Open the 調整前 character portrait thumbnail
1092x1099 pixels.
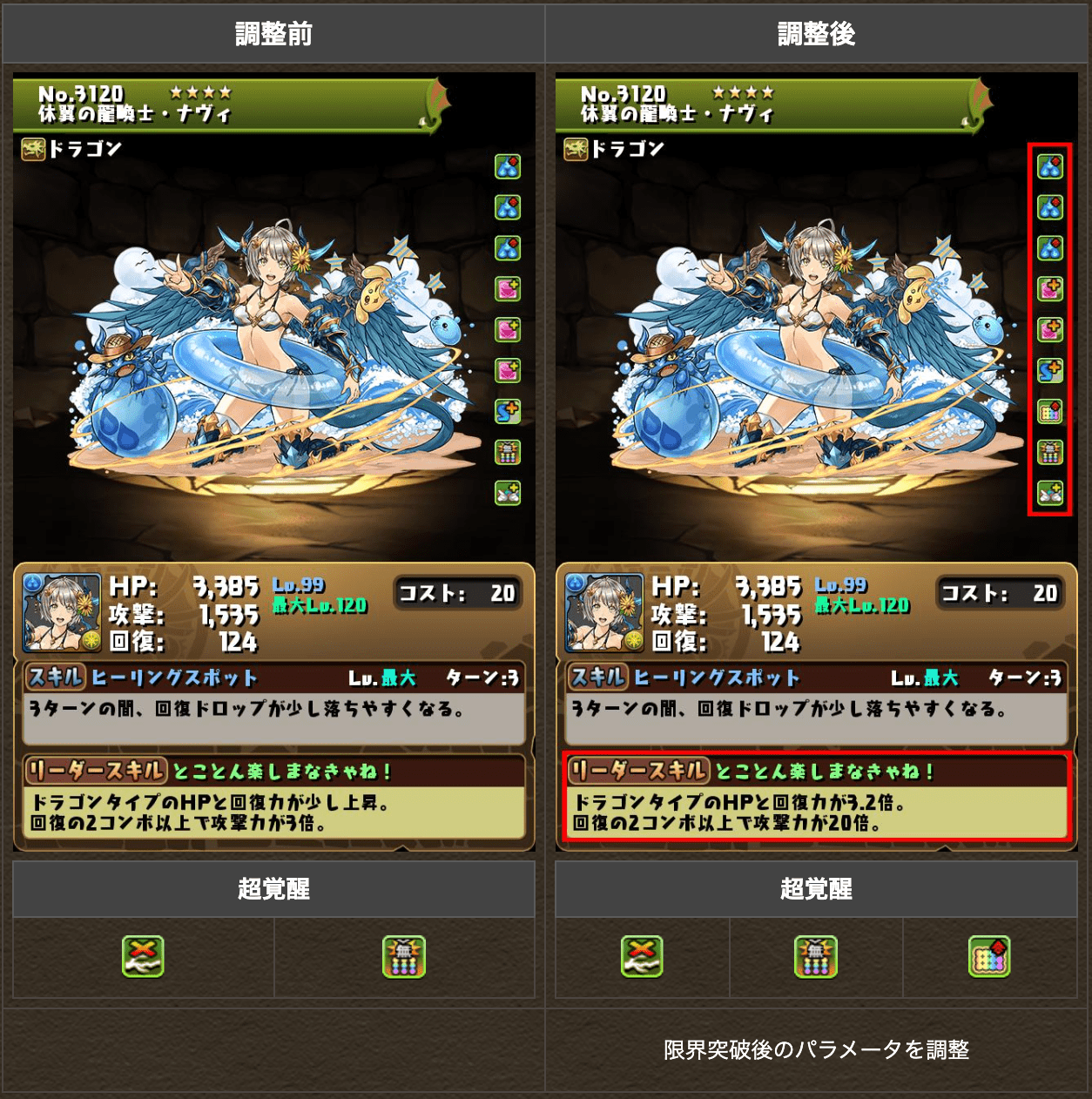(62, 612)
